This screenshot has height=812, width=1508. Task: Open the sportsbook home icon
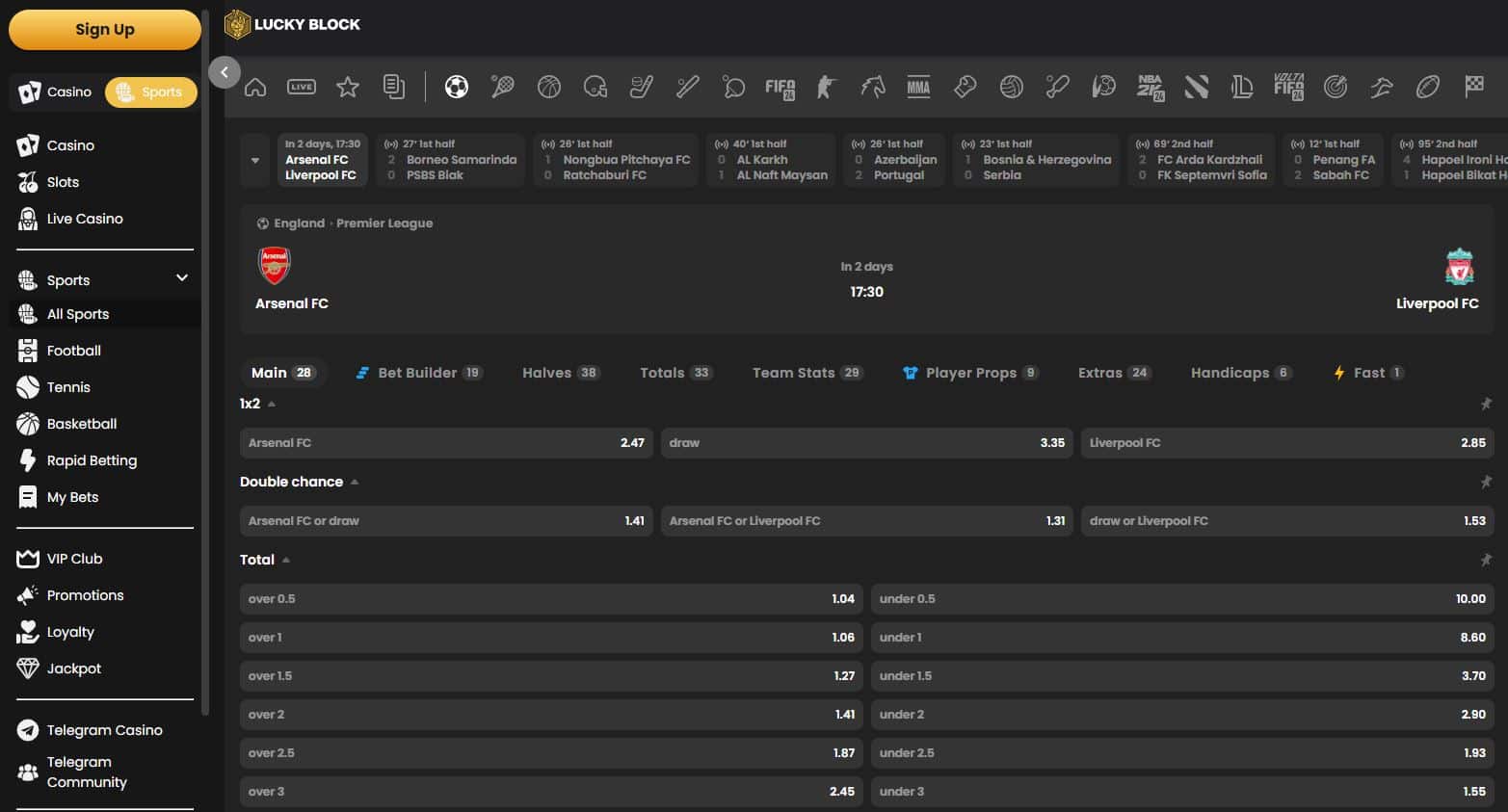pyautogui.click(x=255, y=88)
